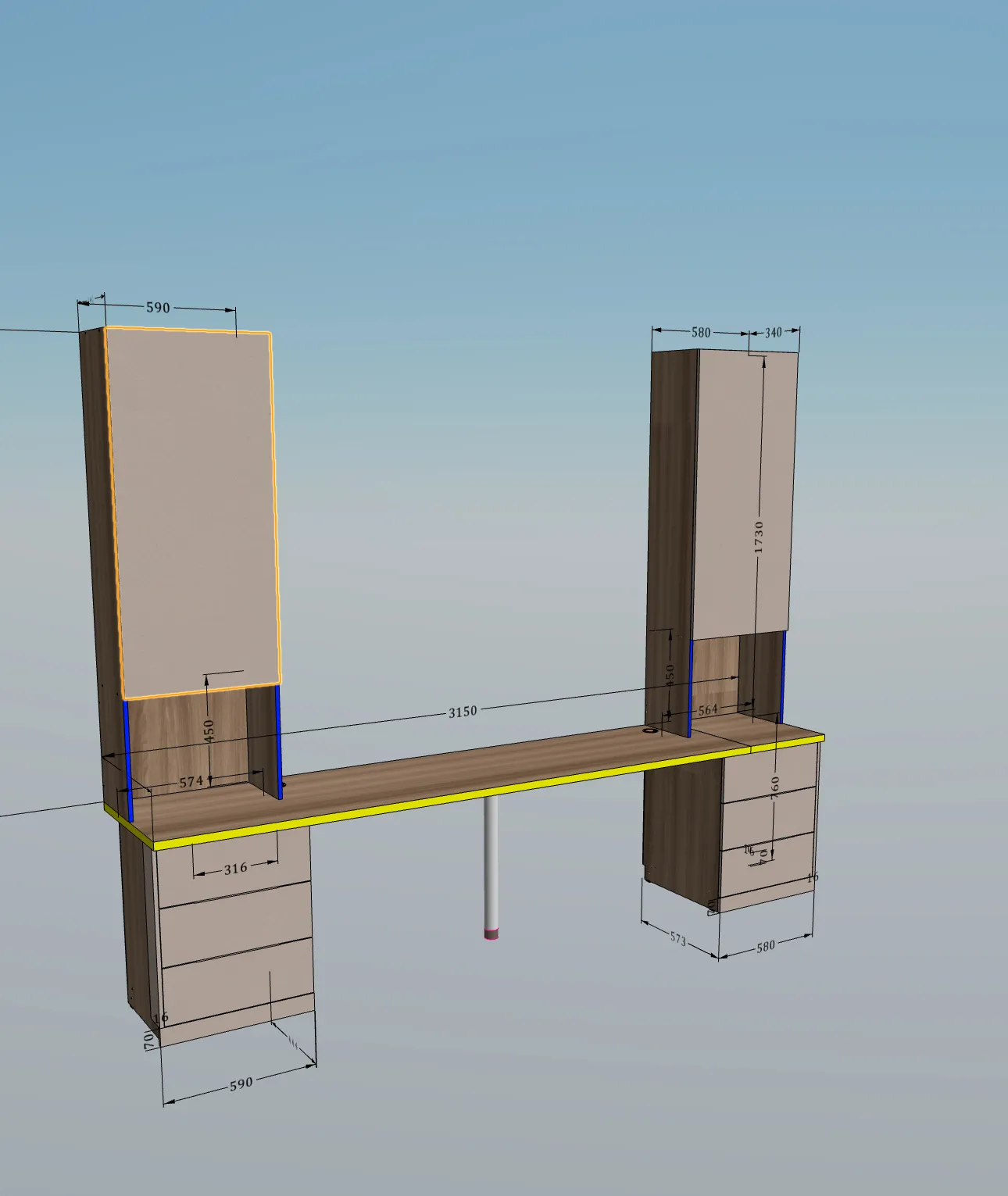Click the 573 depth dimension label

point(677,939)
